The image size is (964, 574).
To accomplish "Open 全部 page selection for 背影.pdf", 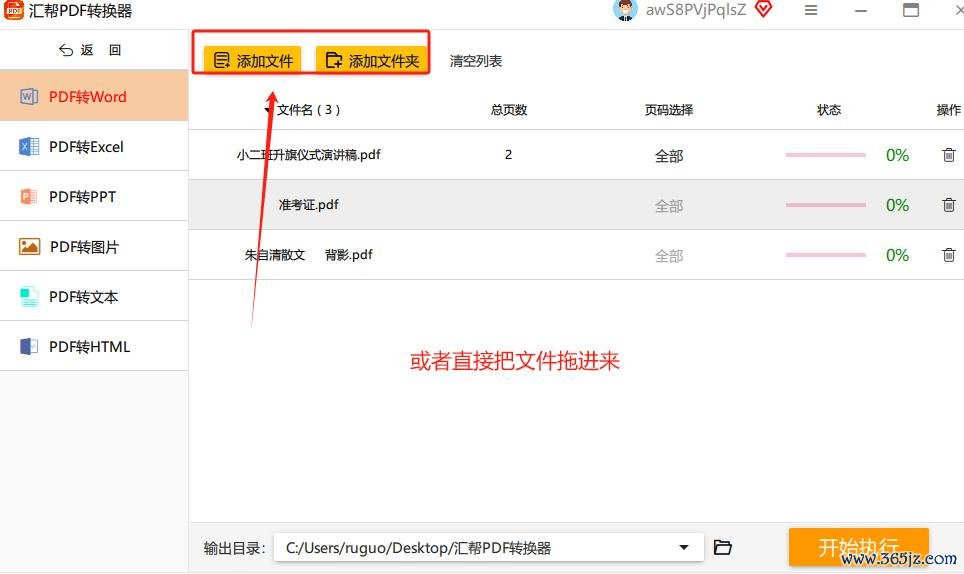I will coord(669,256).
